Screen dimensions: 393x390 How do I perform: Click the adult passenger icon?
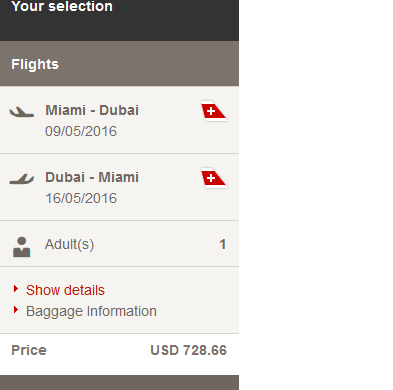pyautogui.click(x=22, y=247)
